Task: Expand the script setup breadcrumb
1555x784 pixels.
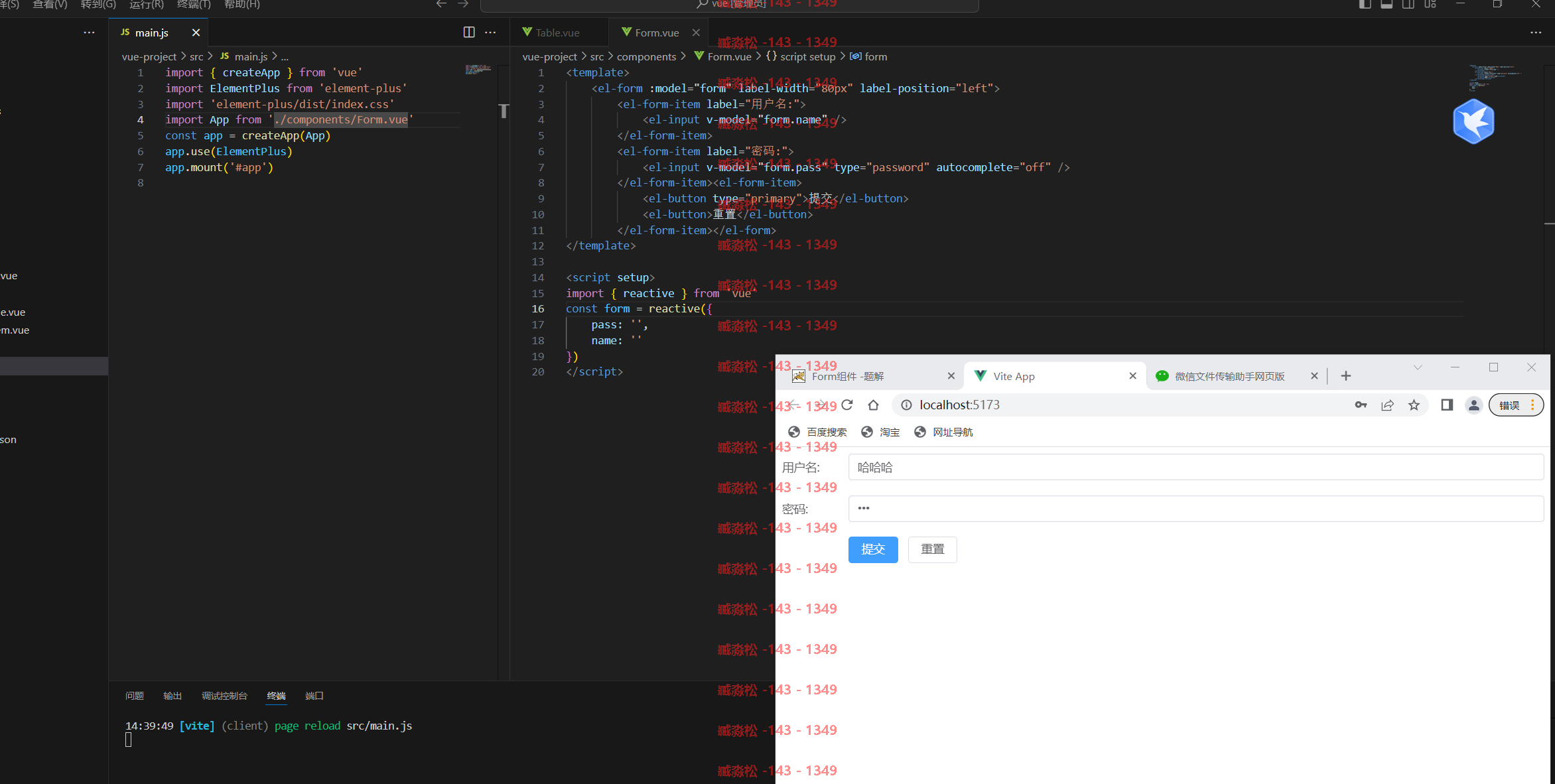Action: click(x=801, y=56)
